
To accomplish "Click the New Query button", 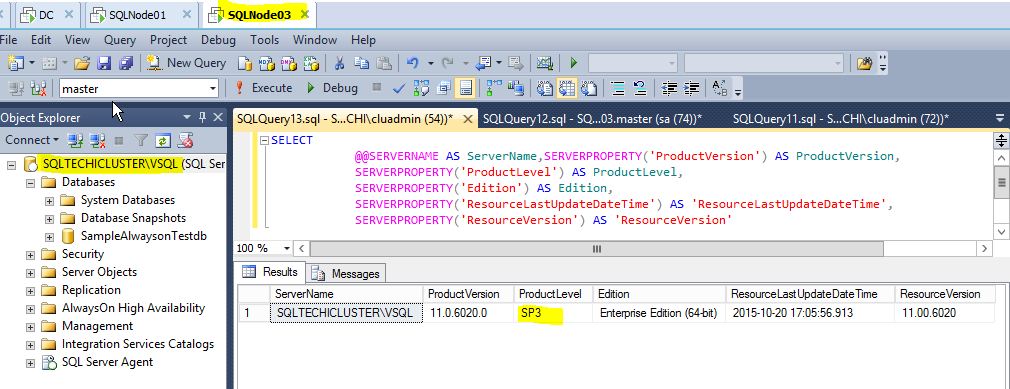I will [187, 63].
